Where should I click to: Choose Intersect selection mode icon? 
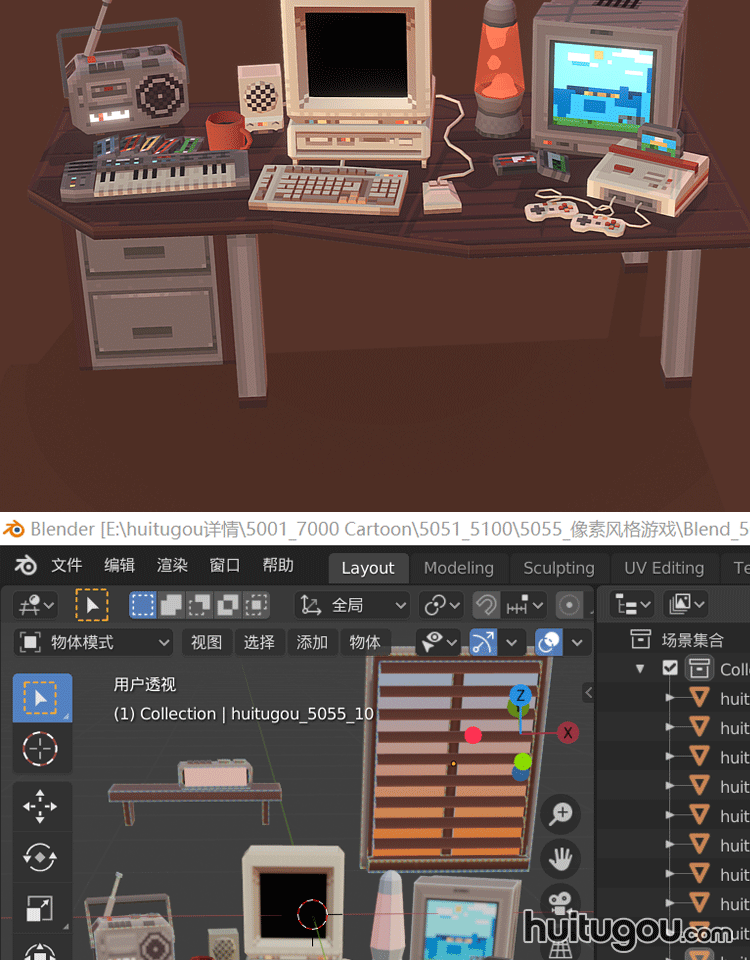(256, 606)
